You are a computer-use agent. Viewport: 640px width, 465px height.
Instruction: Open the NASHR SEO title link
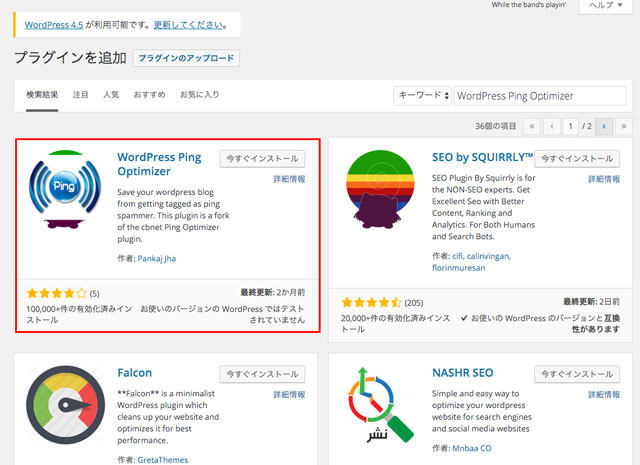coord(462,373)
